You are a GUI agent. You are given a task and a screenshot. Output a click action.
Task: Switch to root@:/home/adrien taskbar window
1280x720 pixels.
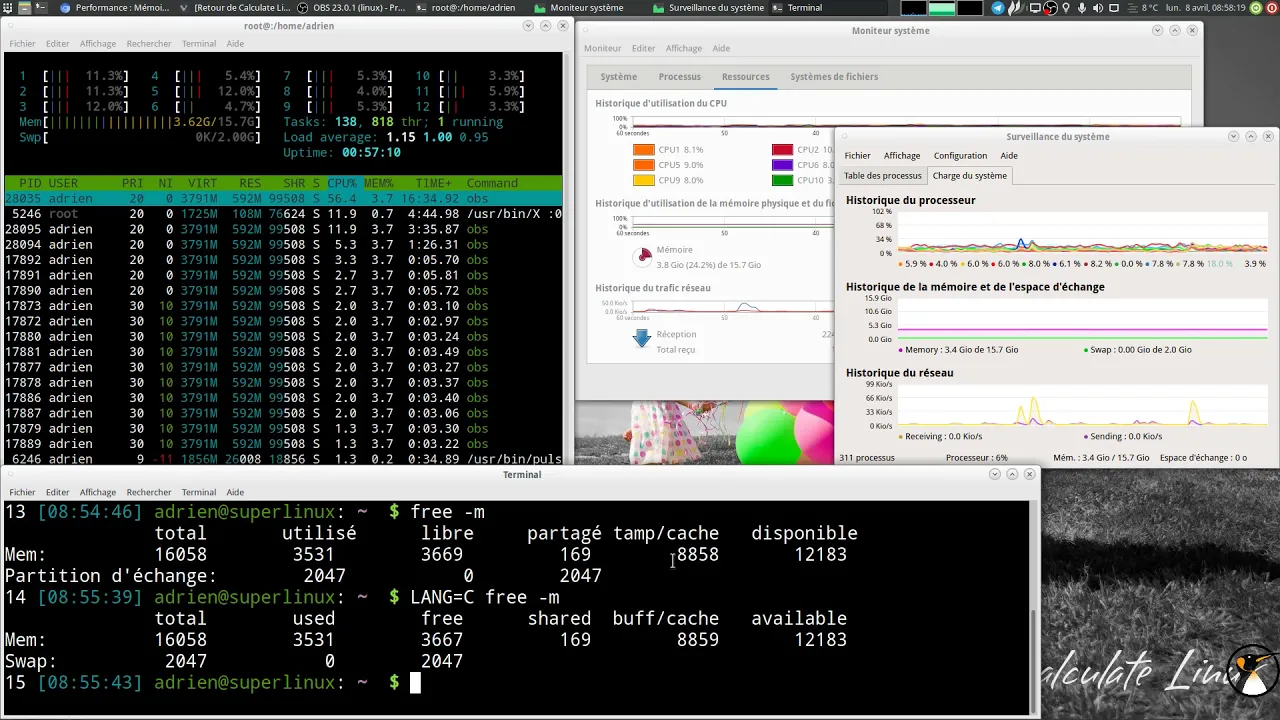pyautogui.click(x=464, y=8)
